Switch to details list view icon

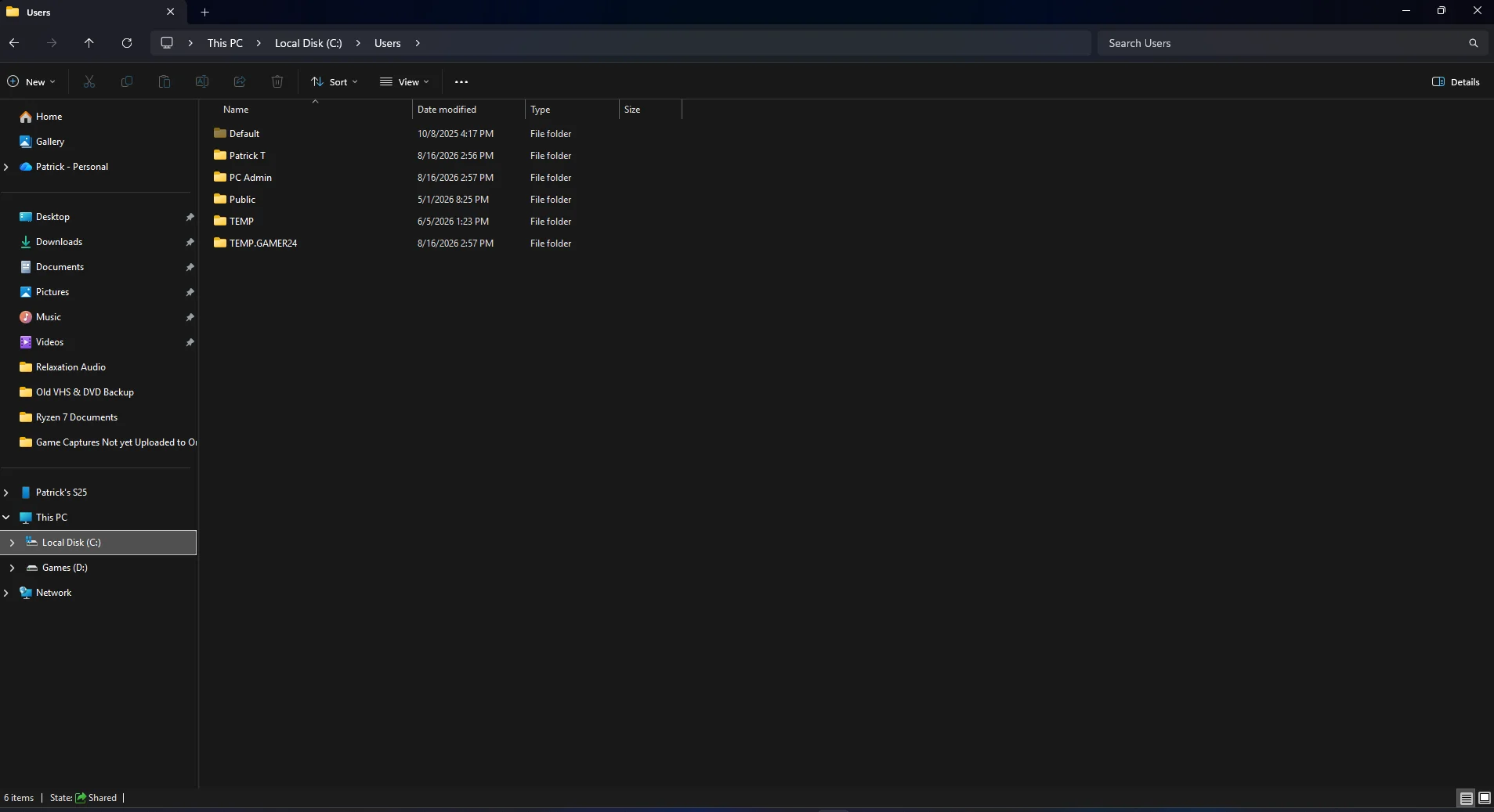1466,798
